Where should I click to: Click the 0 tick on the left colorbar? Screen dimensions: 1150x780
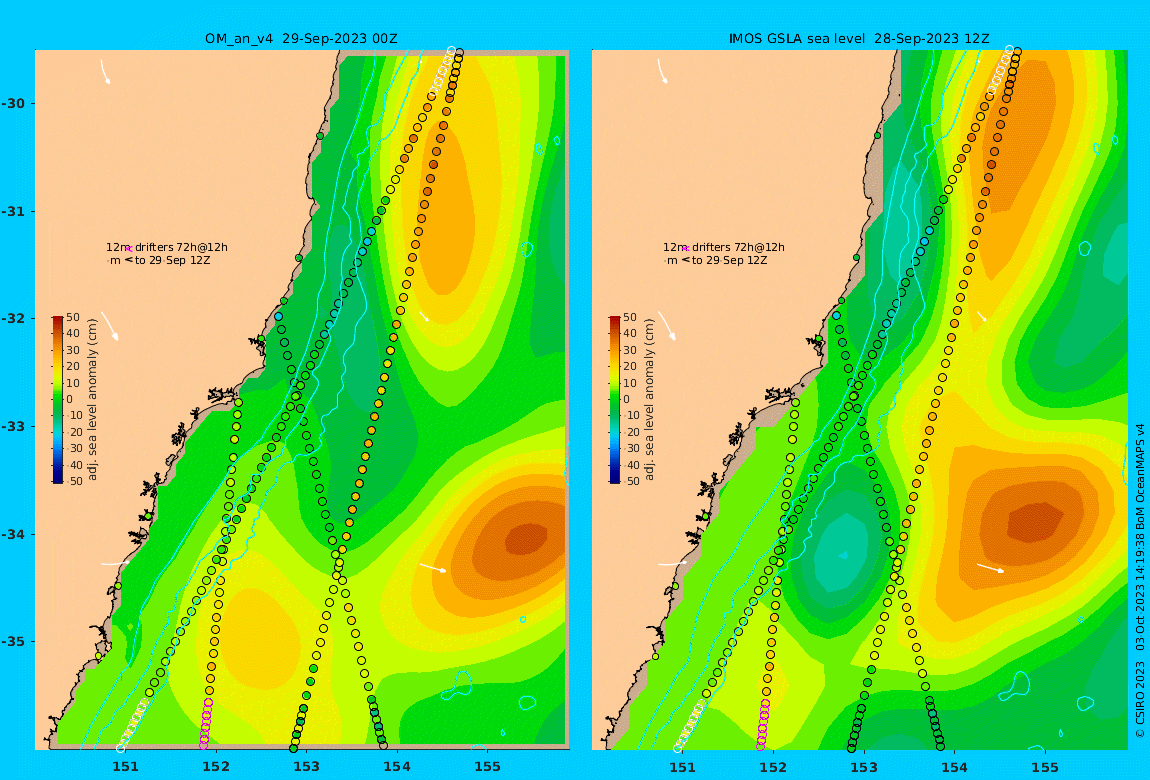click(70, 400)
